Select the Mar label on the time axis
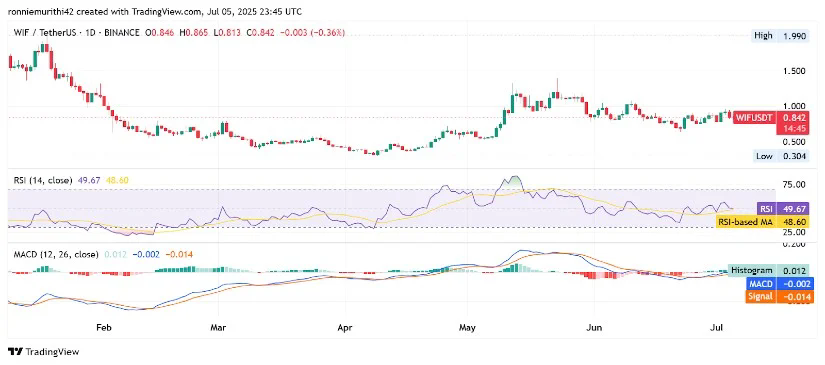825x365 pixels. pyautogui.click(x=218, y=328)
